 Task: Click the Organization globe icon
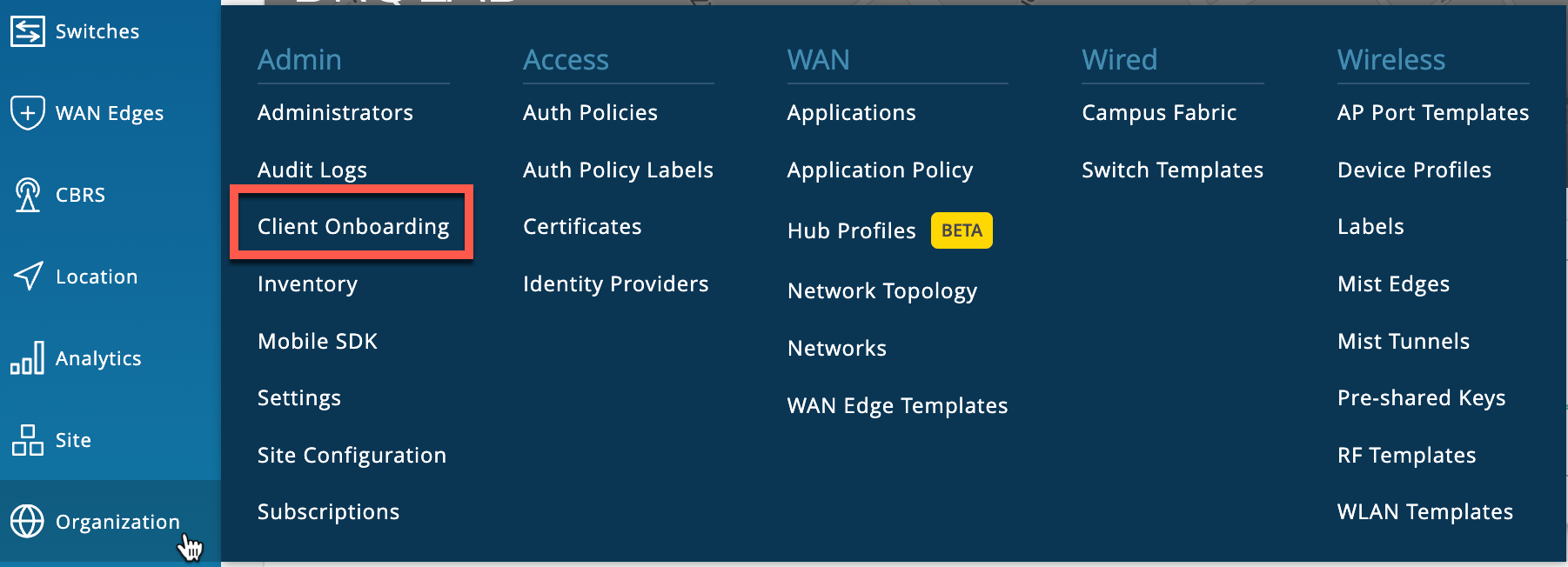pyautogui.click(x=28, y=522)
